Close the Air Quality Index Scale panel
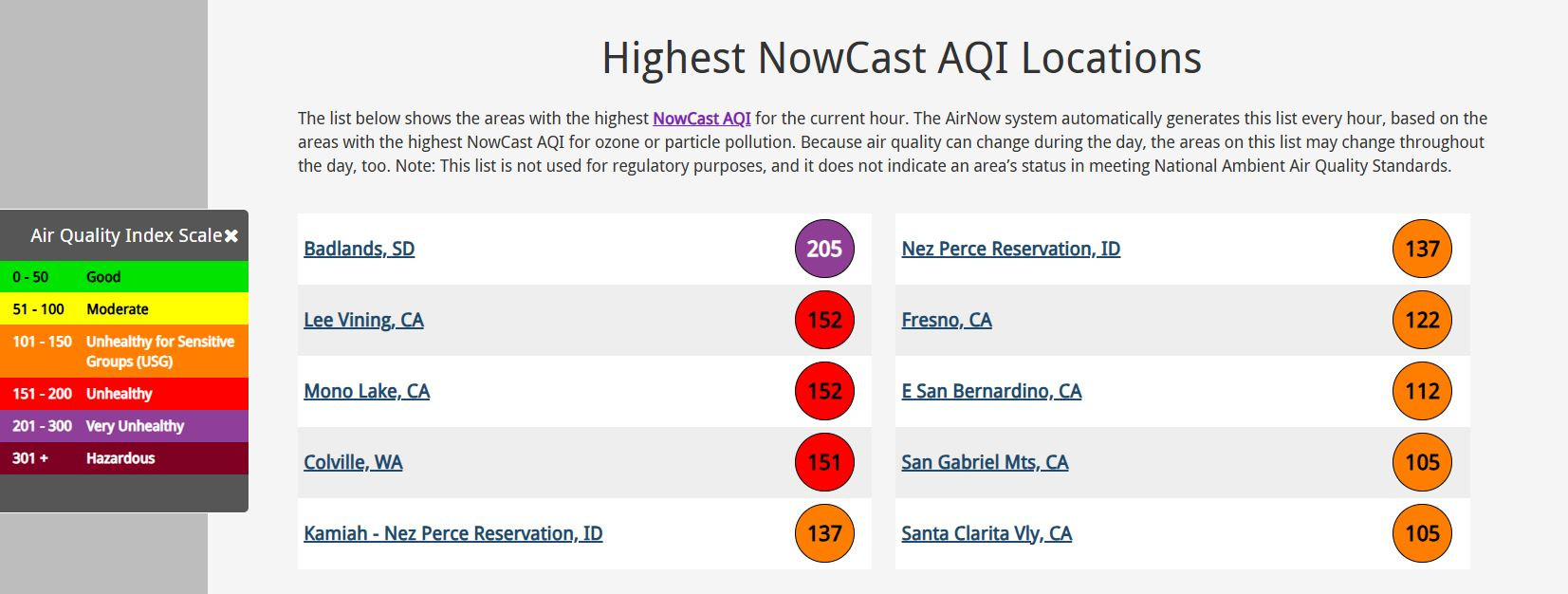Image resolution: width=1568 pixels, height=594 pixels. tap(231, 235)
